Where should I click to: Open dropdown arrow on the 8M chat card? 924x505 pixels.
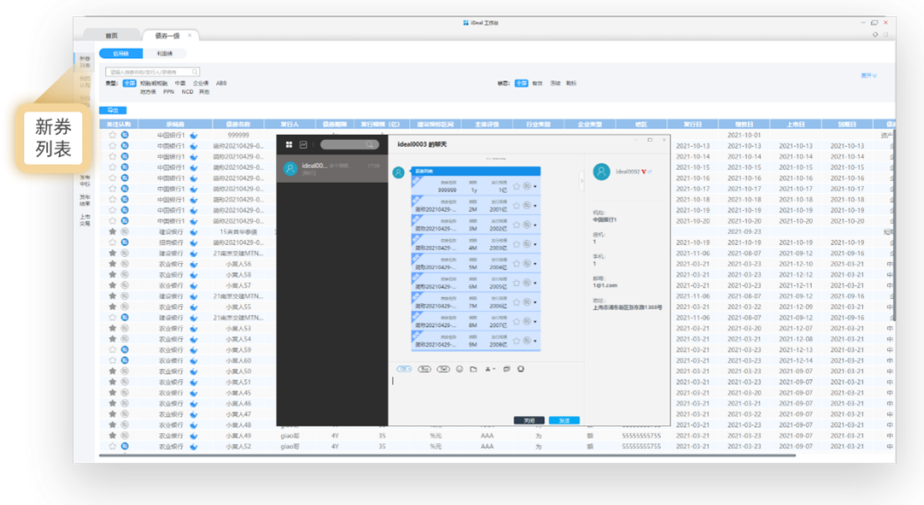tap(535, 322)
